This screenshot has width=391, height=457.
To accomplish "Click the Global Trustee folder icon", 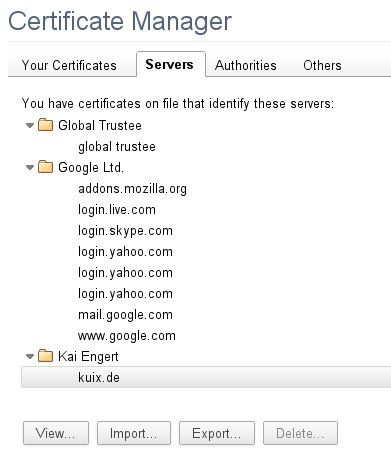I will click(45, 125).
